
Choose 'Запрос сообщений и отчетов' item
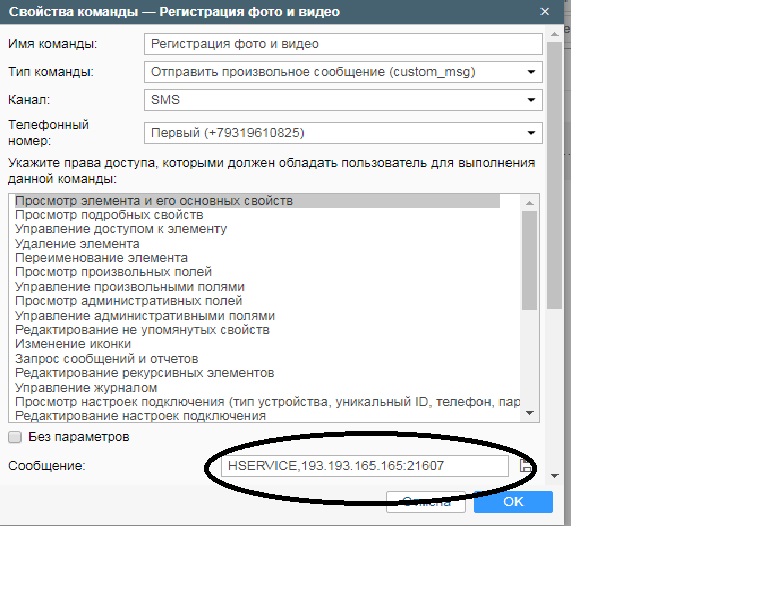click(x=106, y=358)
